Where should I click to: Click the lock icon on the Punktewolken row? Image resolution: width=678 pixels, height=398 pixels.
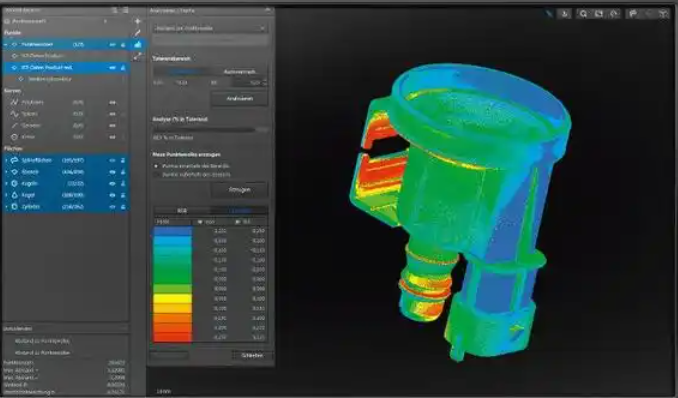pyautogui.click(x=123, y=45)
